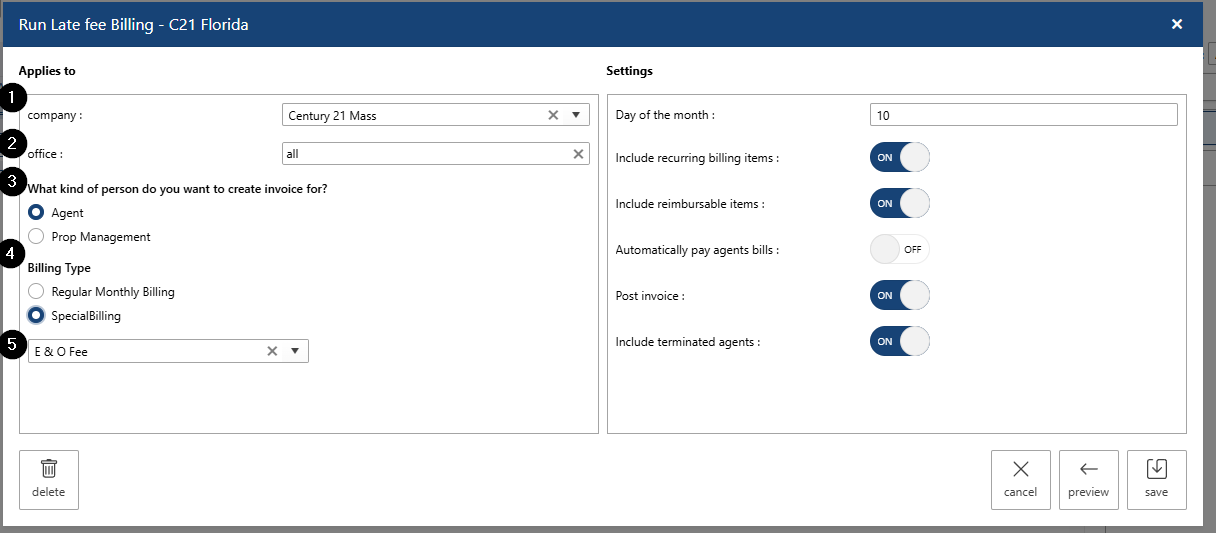Click the cancel X icon button
The image size is (1216, 533).
tap(1020, 469)
